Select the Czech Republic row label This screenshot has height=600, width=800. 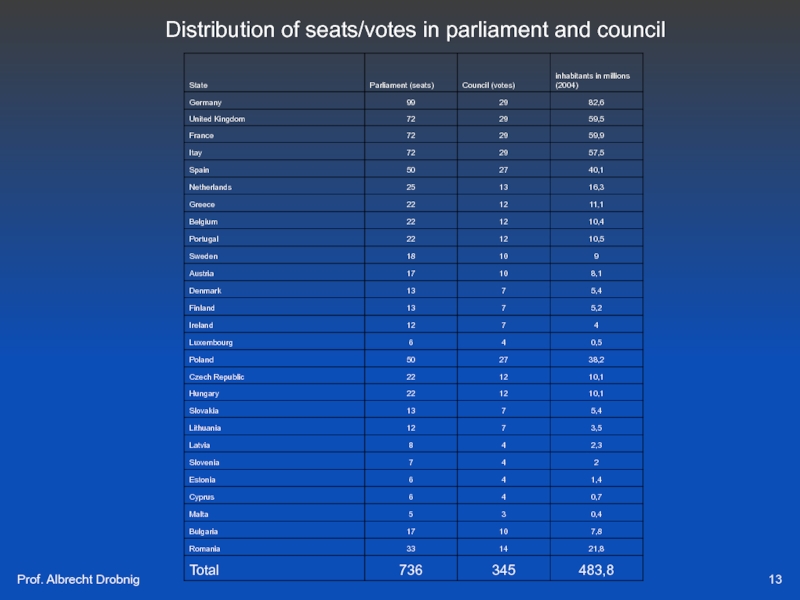click(x=217, y=376)
